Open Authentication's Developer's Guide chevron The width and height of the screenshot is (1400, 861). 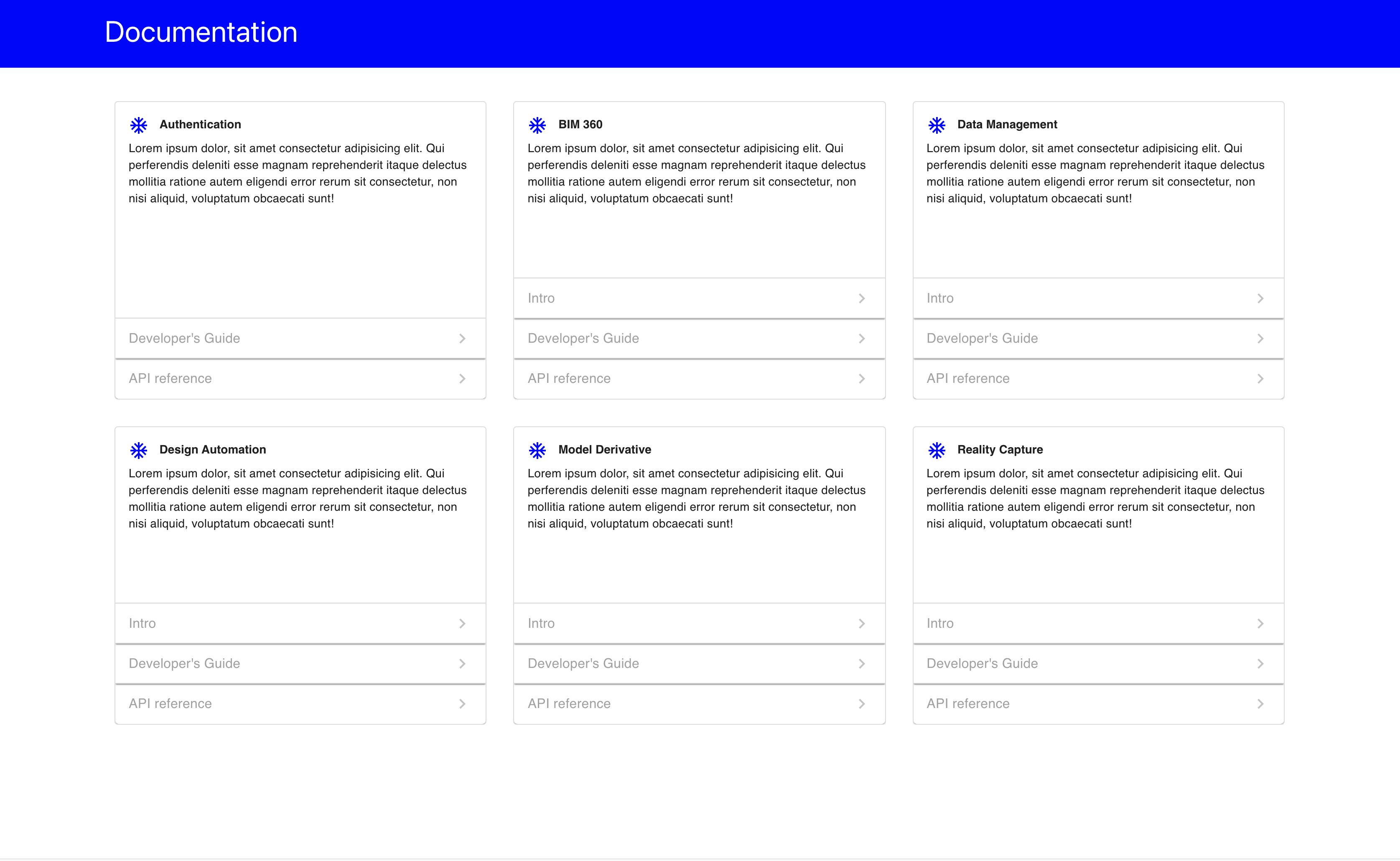coord(462,338)
